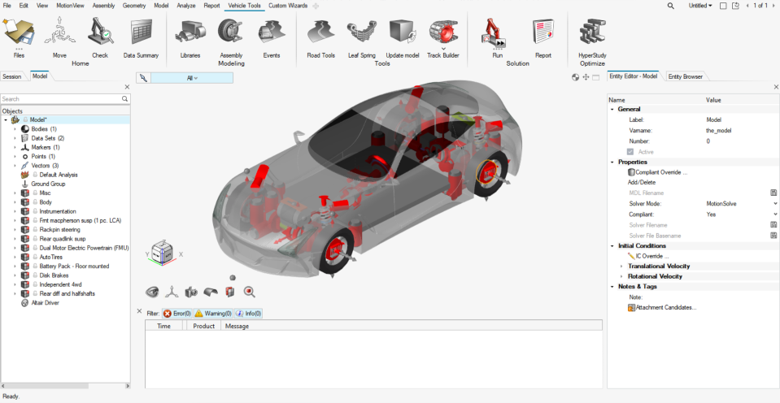
Task: Click the model browser Search field
Action: click(60, 99)
